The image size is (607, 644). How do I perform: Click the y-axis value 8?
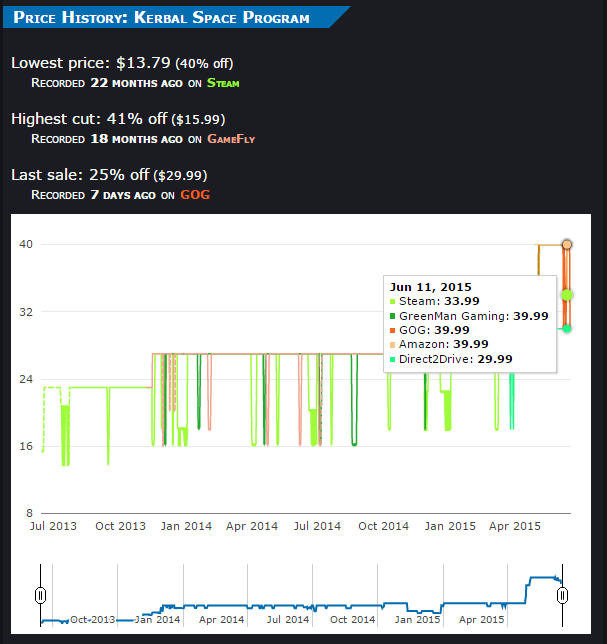point(29,513)
